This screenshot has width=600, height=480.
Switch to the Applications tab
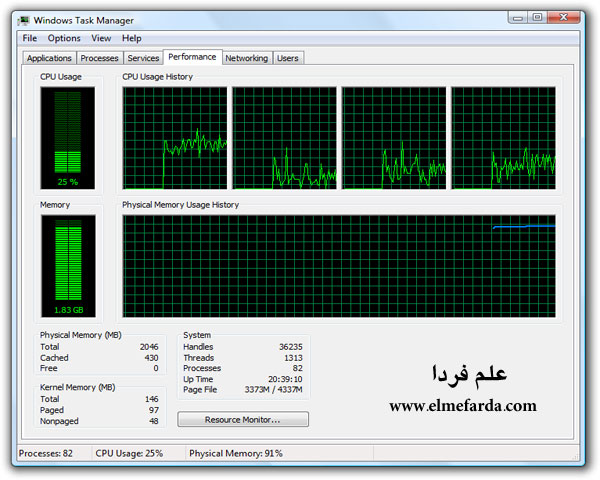49,58
